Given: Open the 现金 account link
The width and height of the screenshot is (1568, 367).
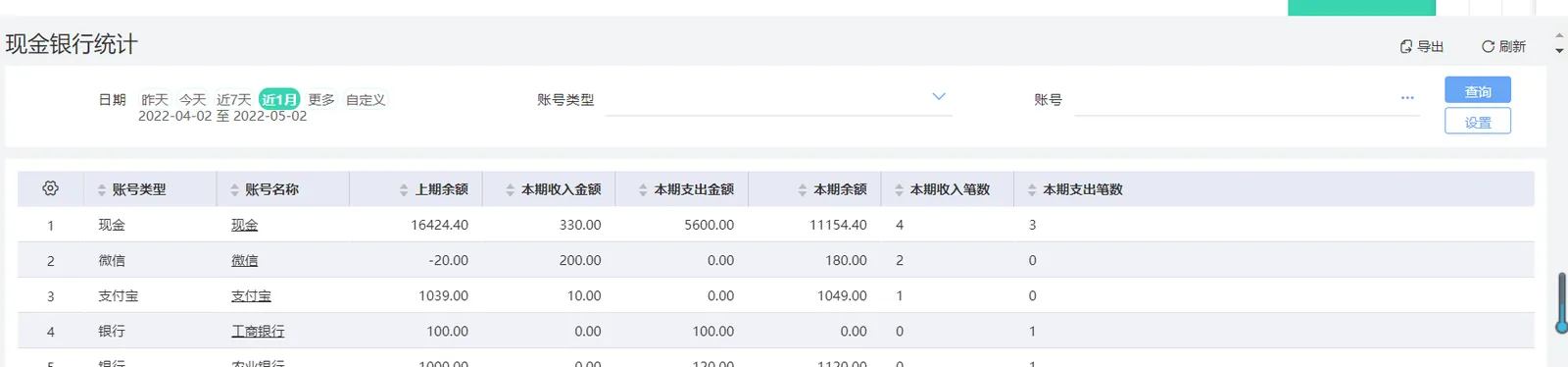Looking at the screenshot, I should point(245,225).
